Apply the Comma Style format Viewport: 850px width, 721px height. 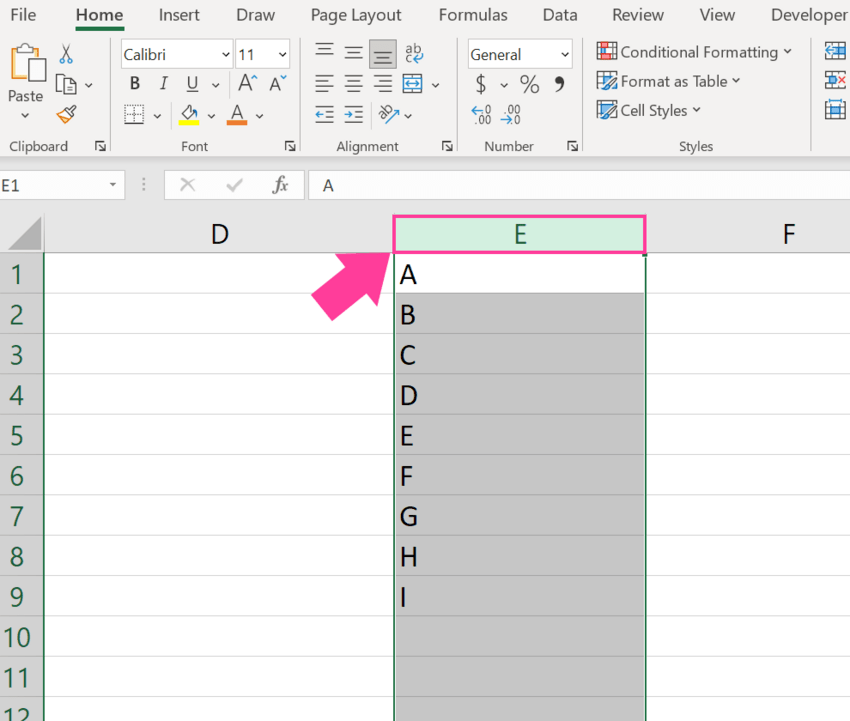[x=557, y=84]
